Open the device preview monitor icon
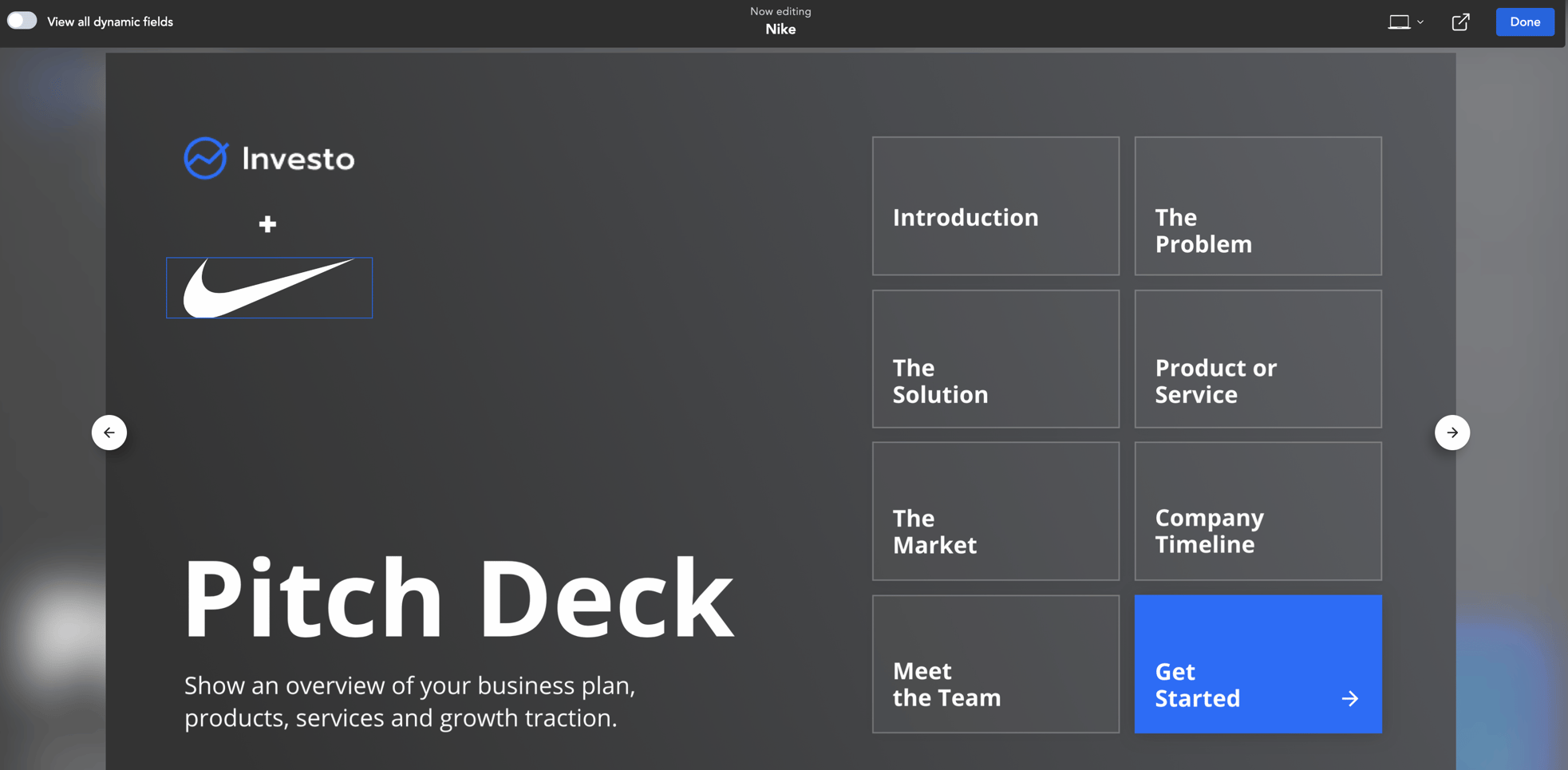 coord(1400,22)
